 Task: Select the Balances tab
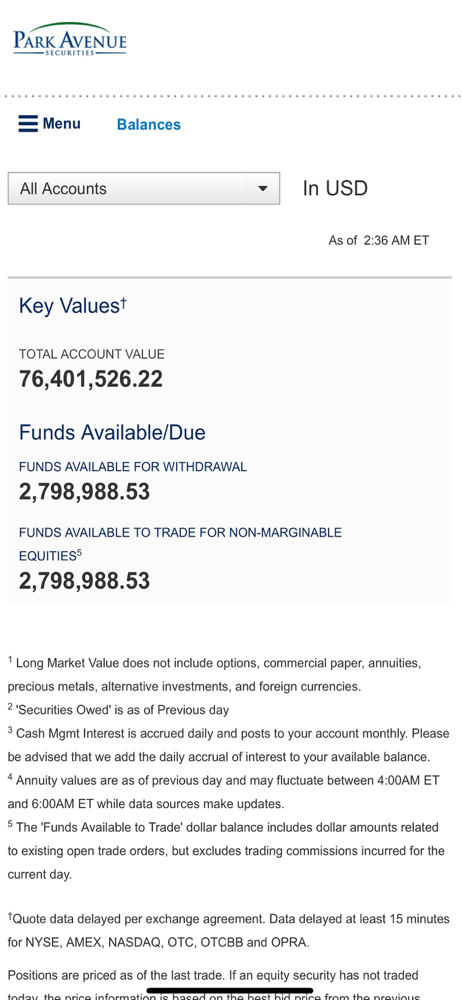(149, 125)
